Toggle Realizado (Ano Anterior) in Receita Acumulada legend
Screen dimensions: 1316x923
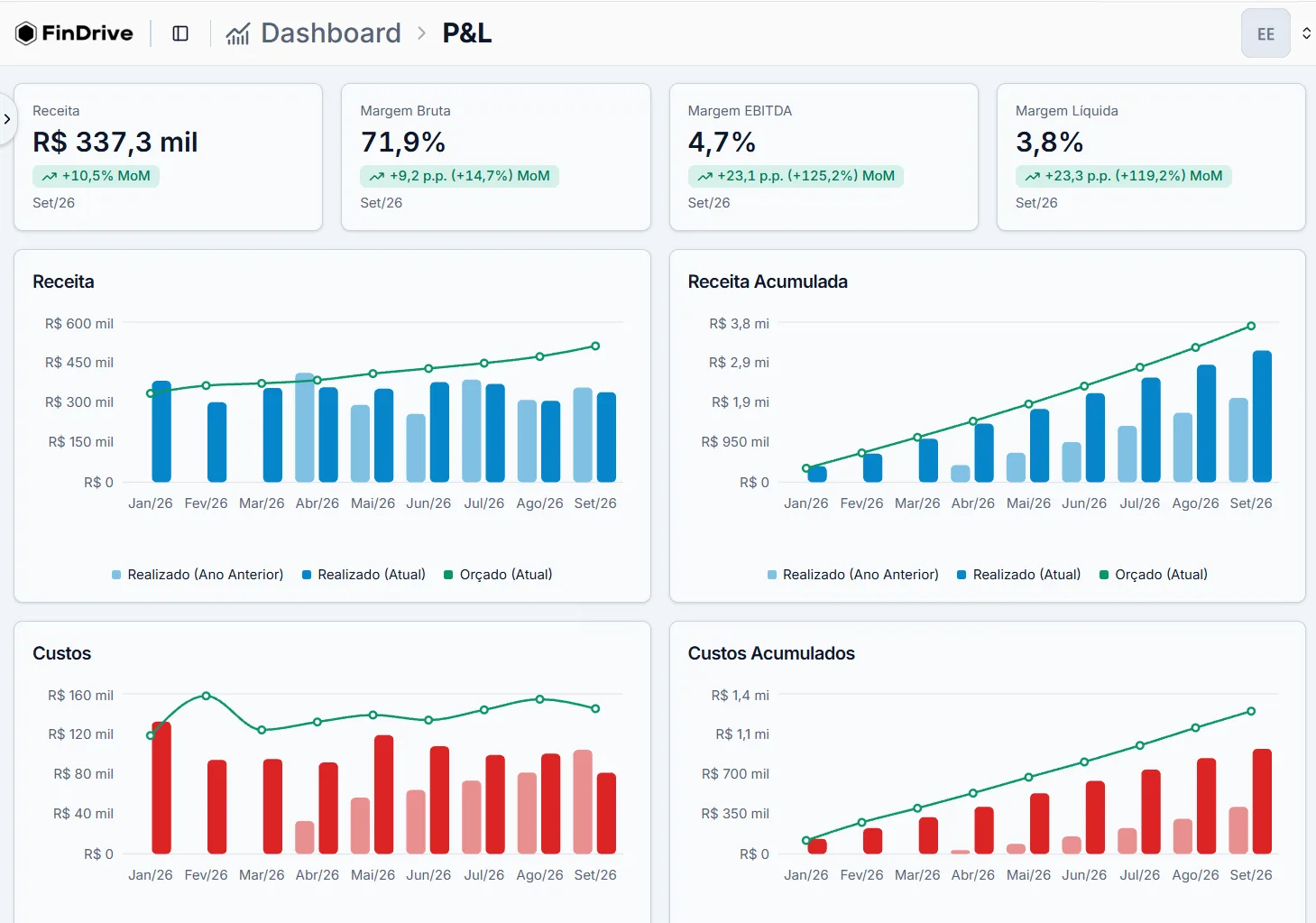point(852,575)
